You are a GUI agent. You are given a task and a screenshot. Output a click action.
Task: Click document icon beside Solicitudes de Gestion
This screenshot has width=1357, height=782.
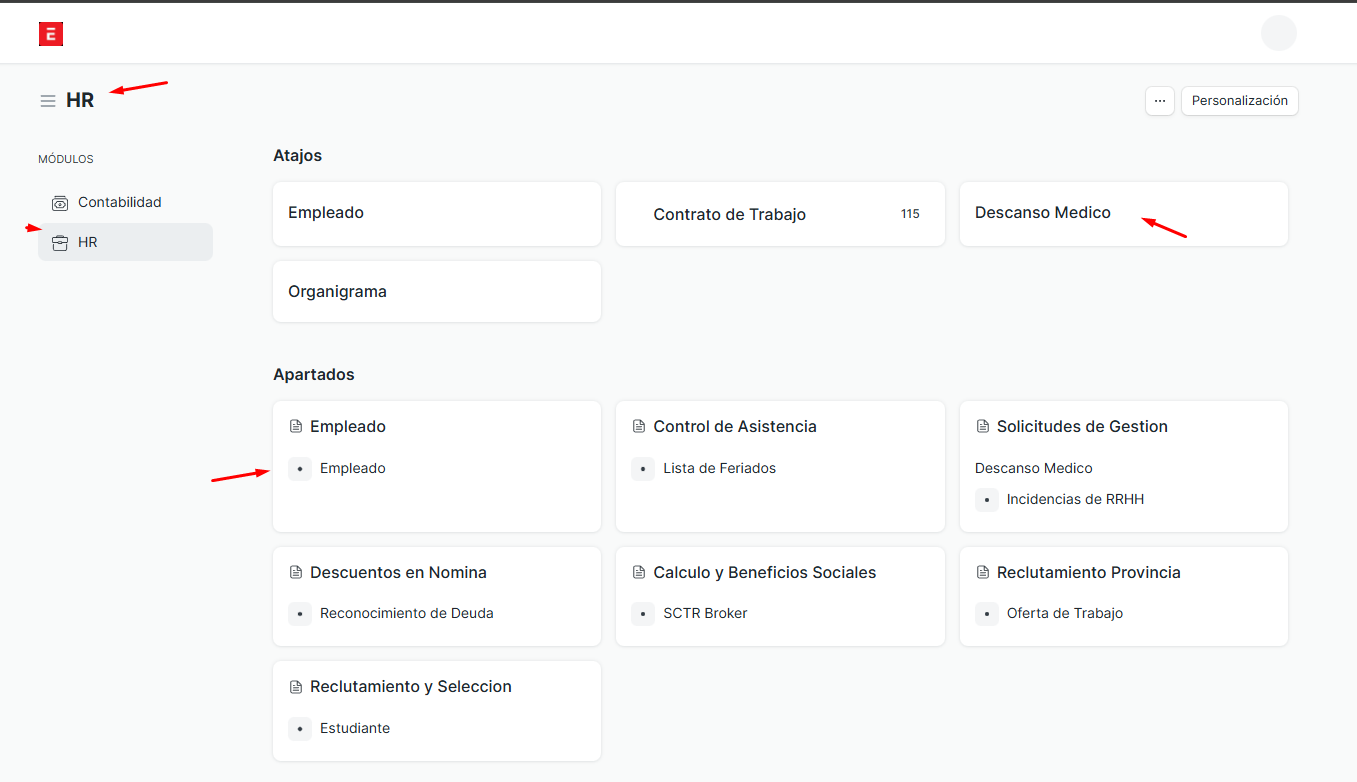pyautogui.click(x=982, y=427)
